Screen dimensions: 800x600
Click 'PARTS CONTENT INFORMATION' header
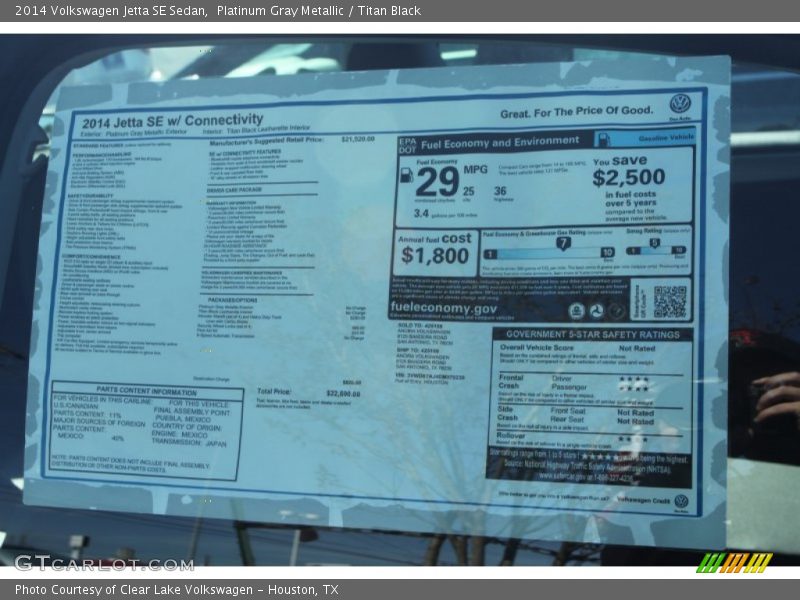click(x=146, y=391)
